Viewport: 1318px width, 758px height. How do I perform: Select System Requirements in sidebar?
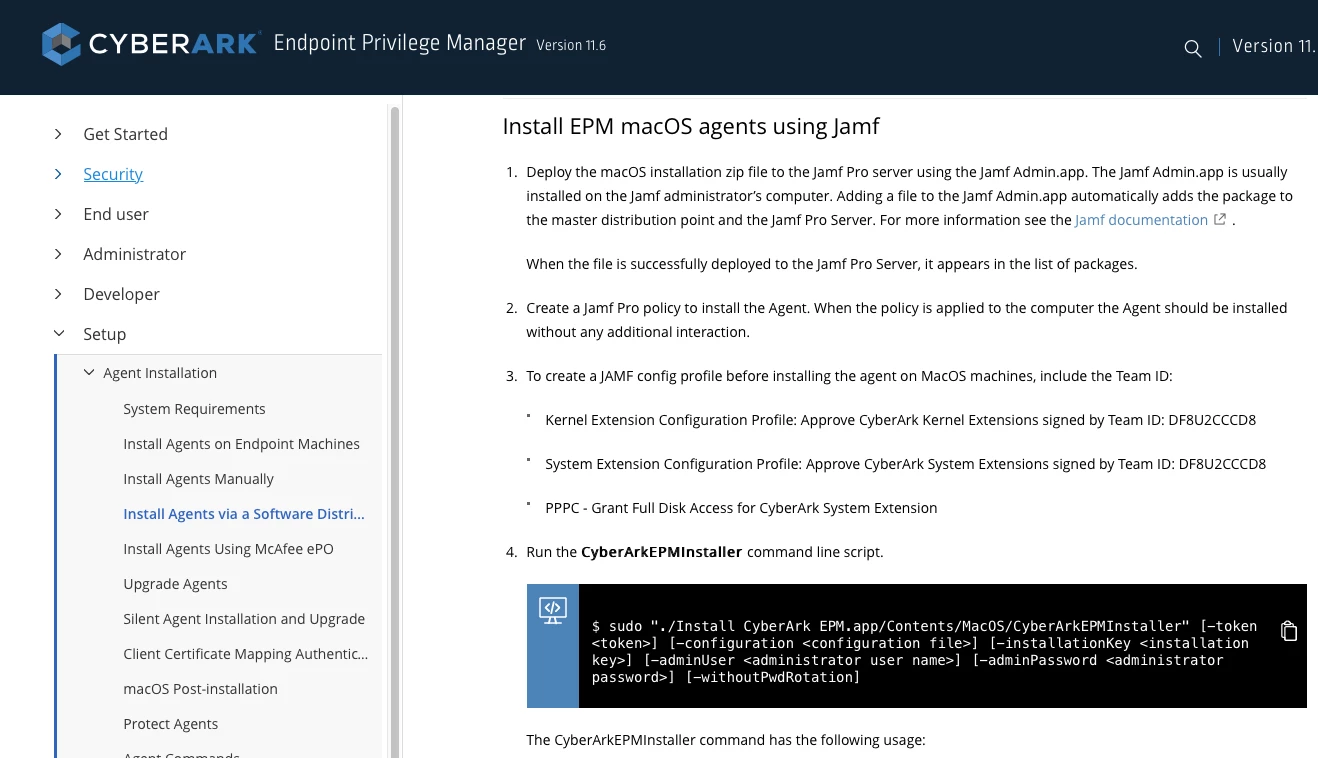(x=194, y=409)
